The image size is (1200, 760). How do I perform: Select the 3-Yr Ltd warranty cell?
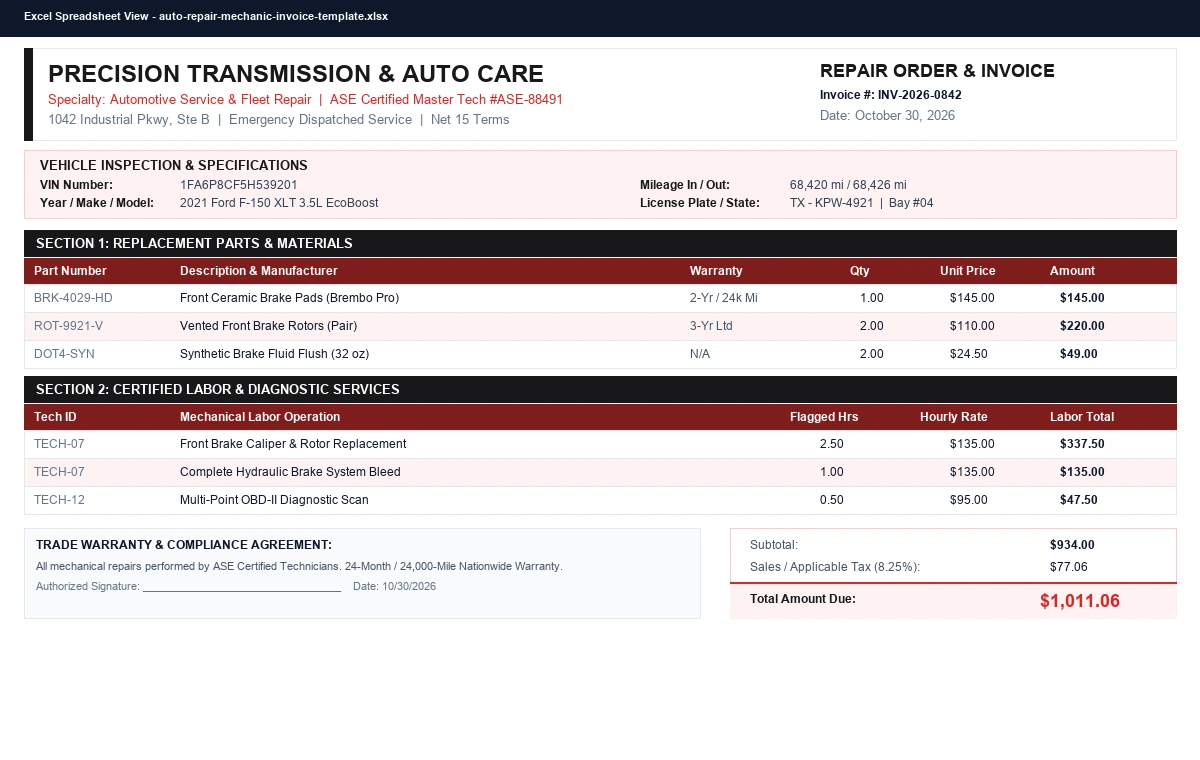pos(711,326)
